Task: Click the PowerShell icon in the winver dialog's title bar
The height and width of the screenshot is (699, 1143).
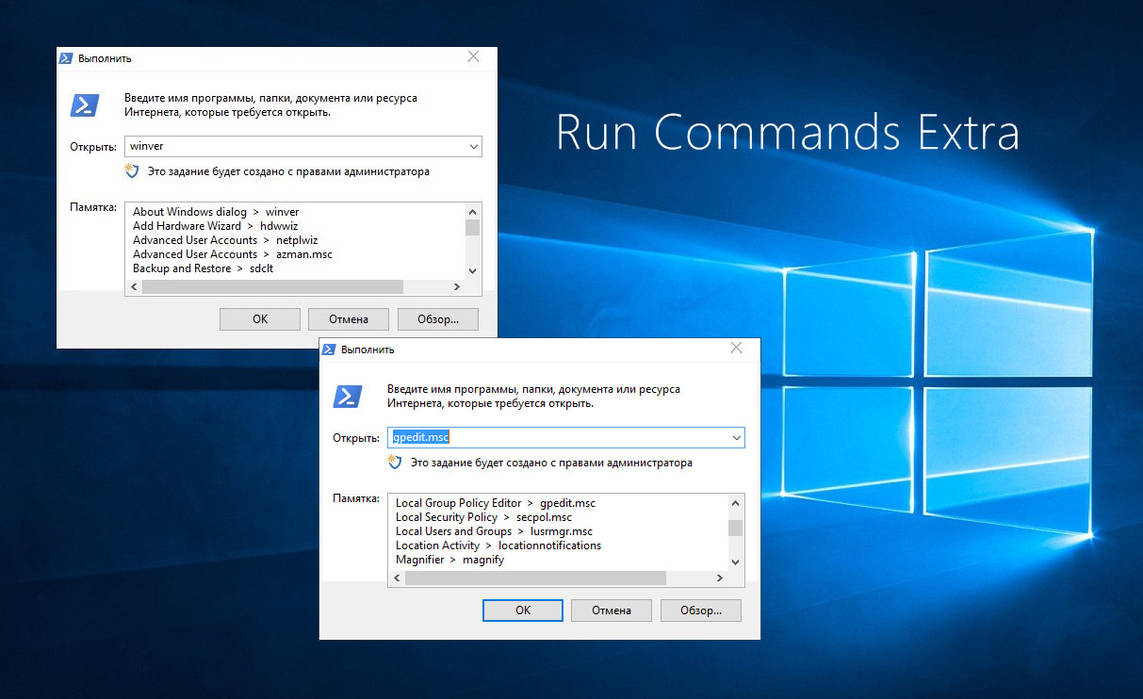Action: 66,58
